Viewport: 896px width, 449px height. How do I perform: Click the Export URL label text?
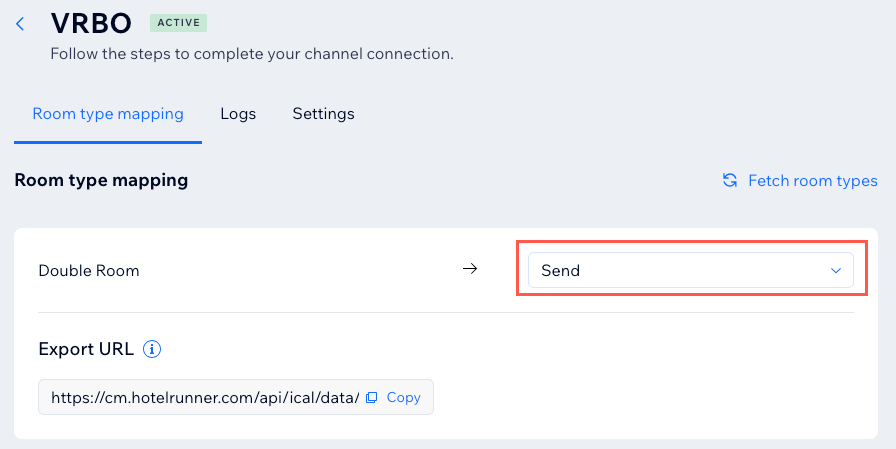(x=86, y=349)
